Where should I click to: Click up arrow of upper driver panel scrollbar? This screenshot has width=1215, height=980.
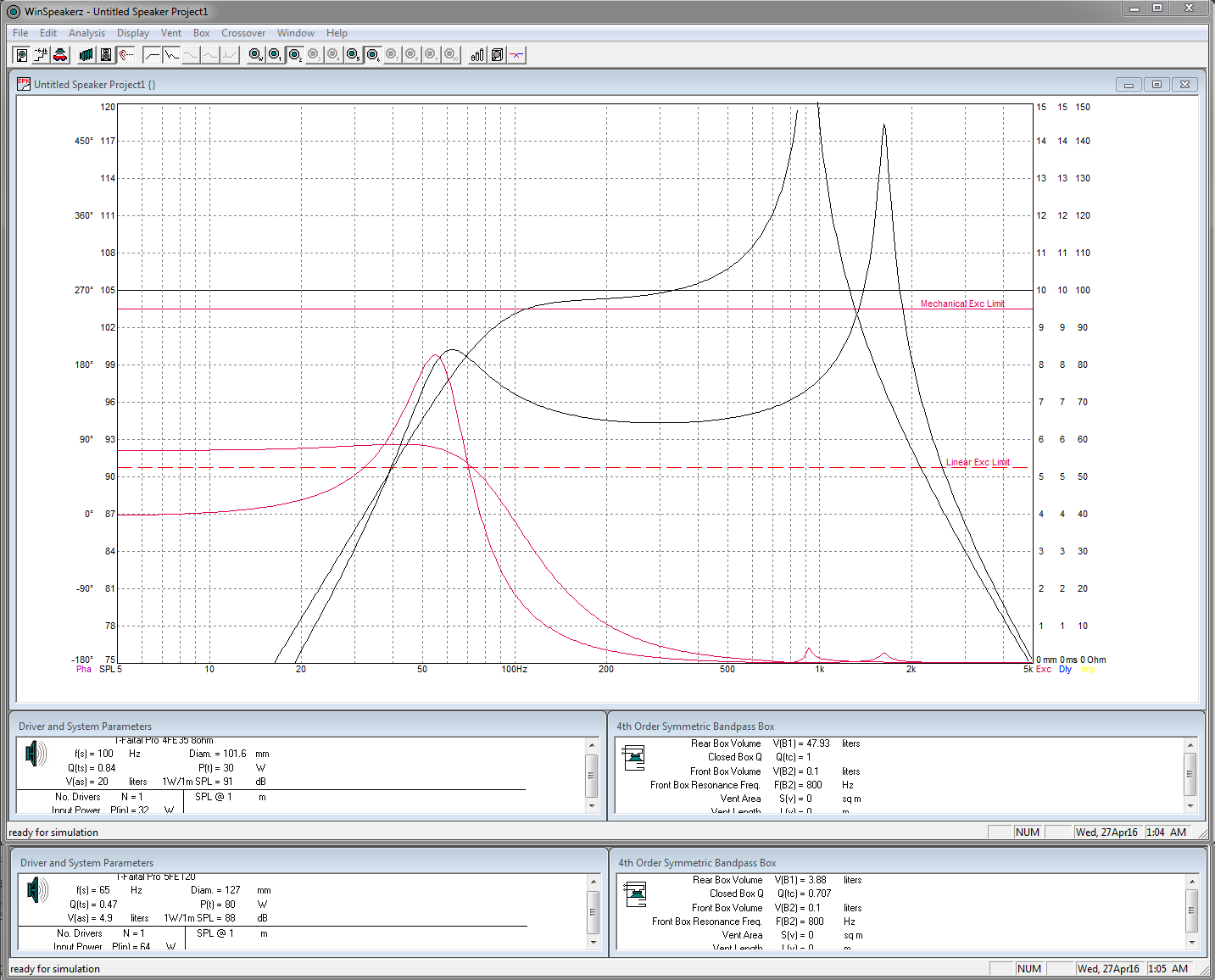coord(592,745)
